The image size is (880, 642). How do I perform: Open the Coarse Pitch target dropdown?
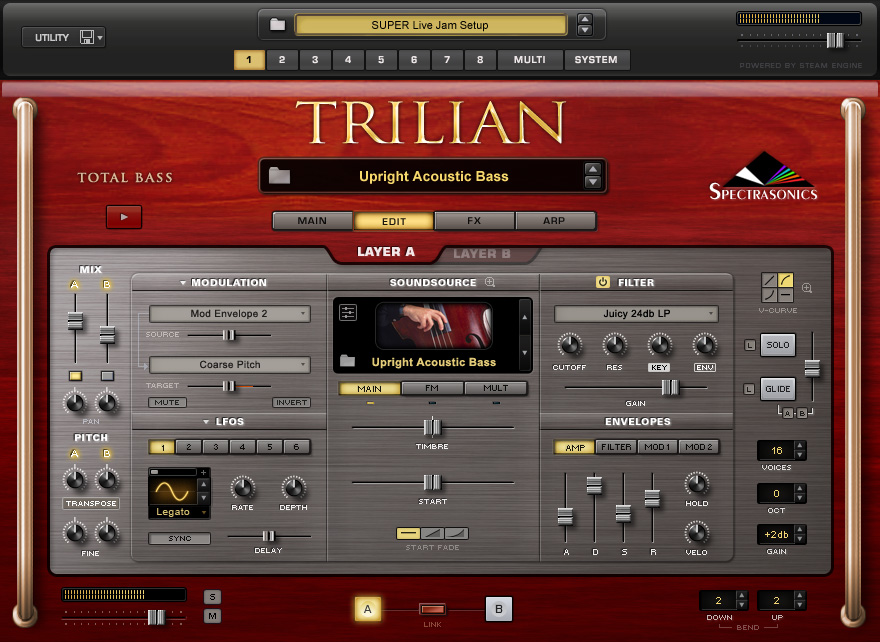pos(229,365)
